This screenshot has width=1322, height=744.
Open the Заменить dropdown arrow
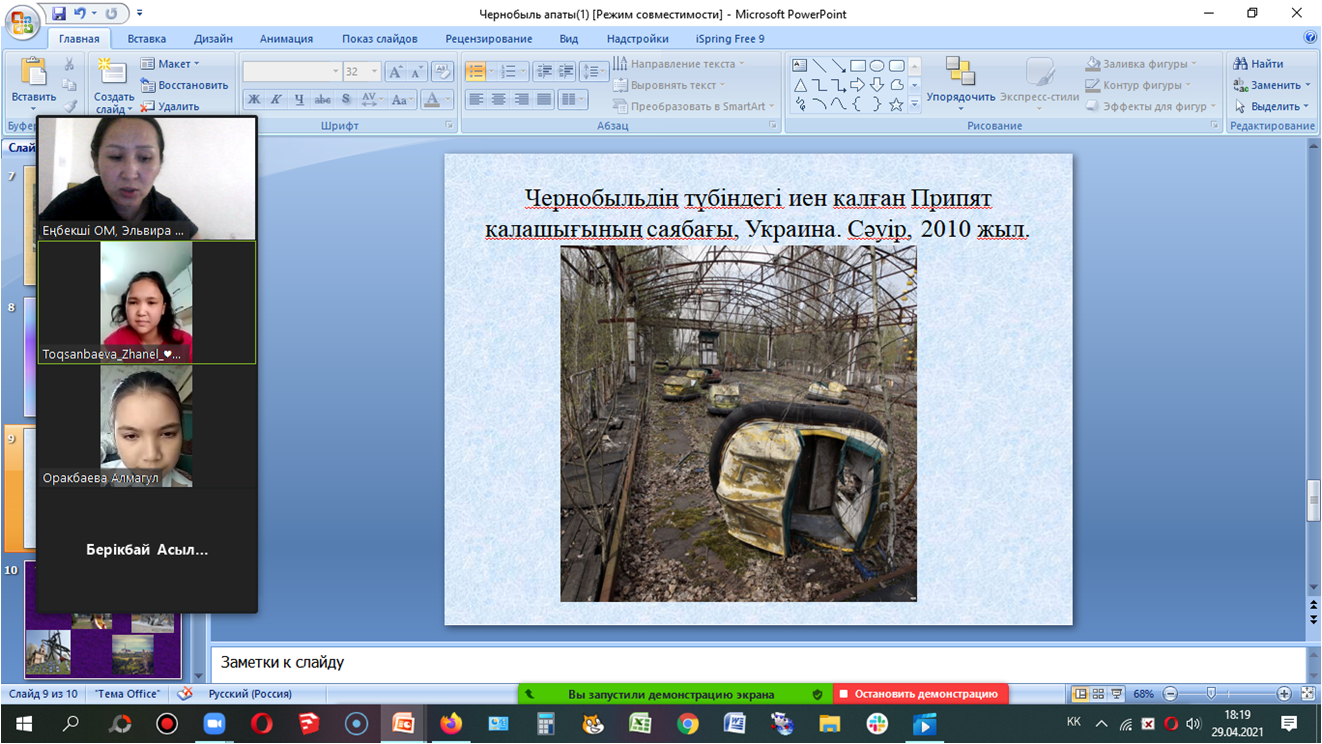tap(1309, 85)
